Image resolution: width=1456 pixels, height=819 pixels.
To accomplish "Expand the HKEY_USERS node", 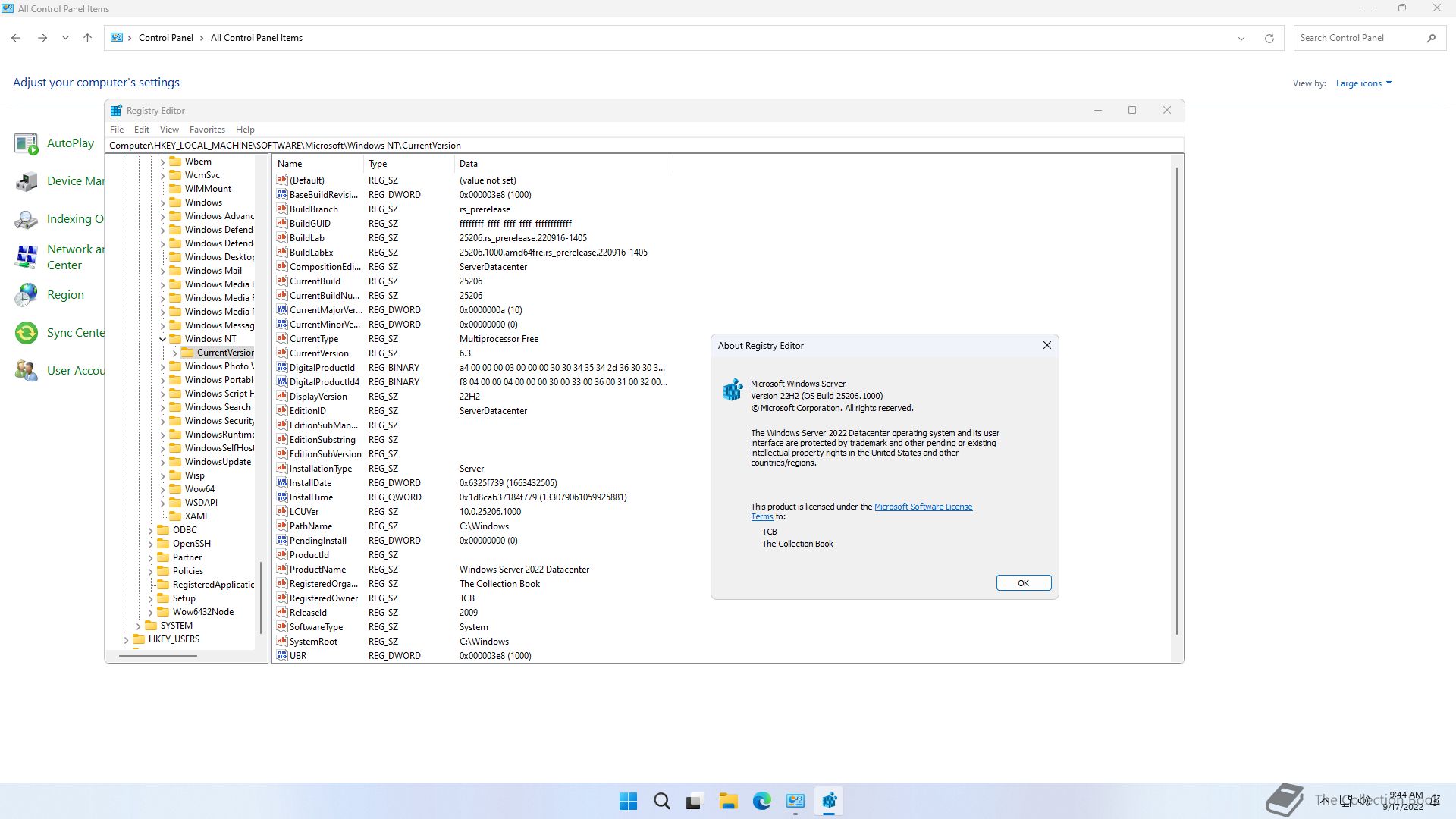I will point(126,639).
